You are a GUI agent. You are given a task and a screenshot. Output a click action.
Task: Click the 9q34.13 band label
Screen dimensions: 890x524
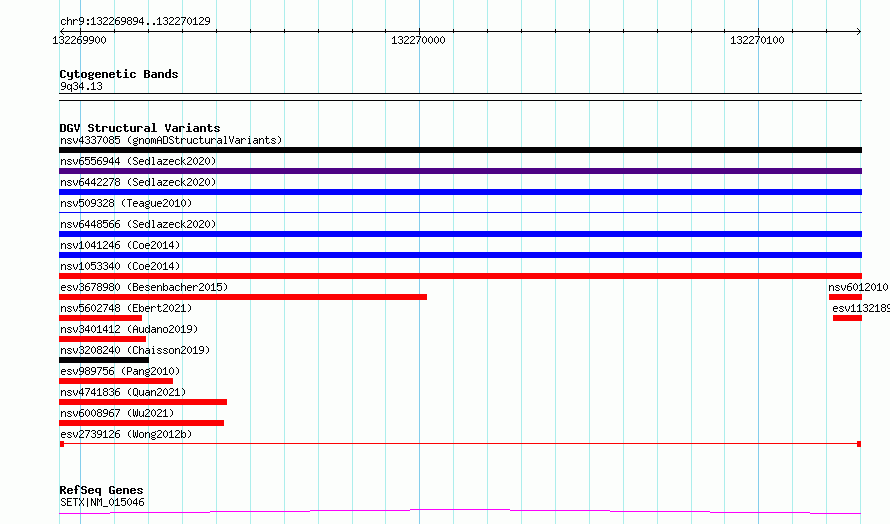pos(81,86)
